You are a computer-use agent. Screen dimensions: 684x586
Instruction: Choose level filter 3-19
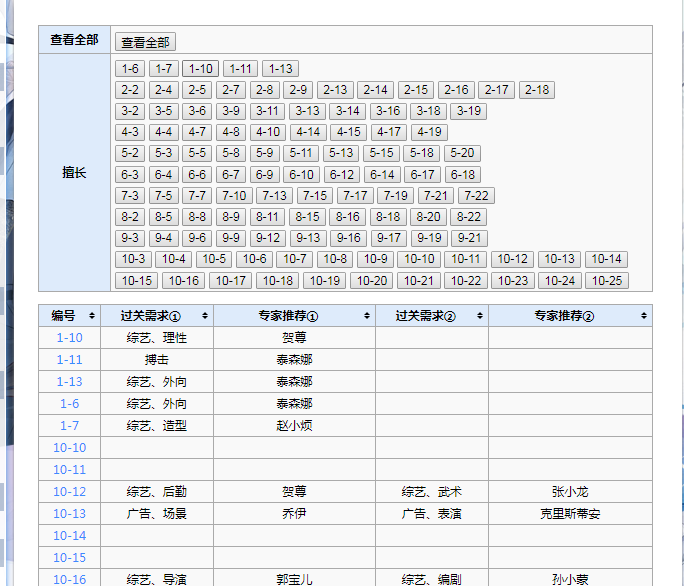(469, 111)
